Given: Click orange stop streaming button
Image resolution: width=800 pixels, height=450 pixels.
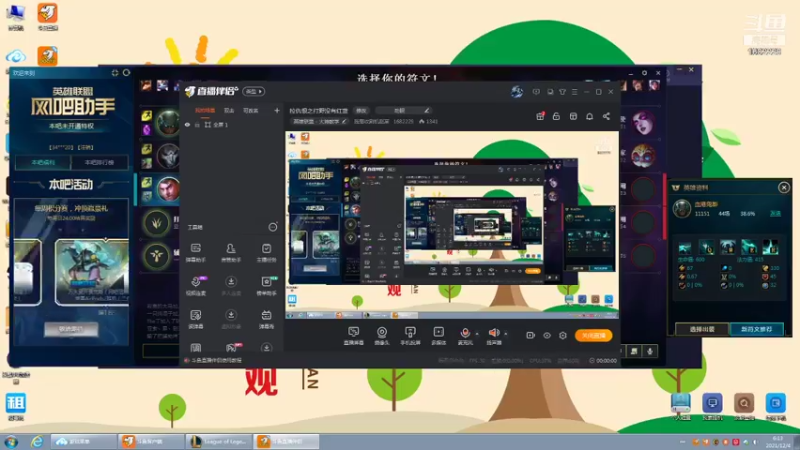Looking at the screenshot, I should (x=594, y=335).
